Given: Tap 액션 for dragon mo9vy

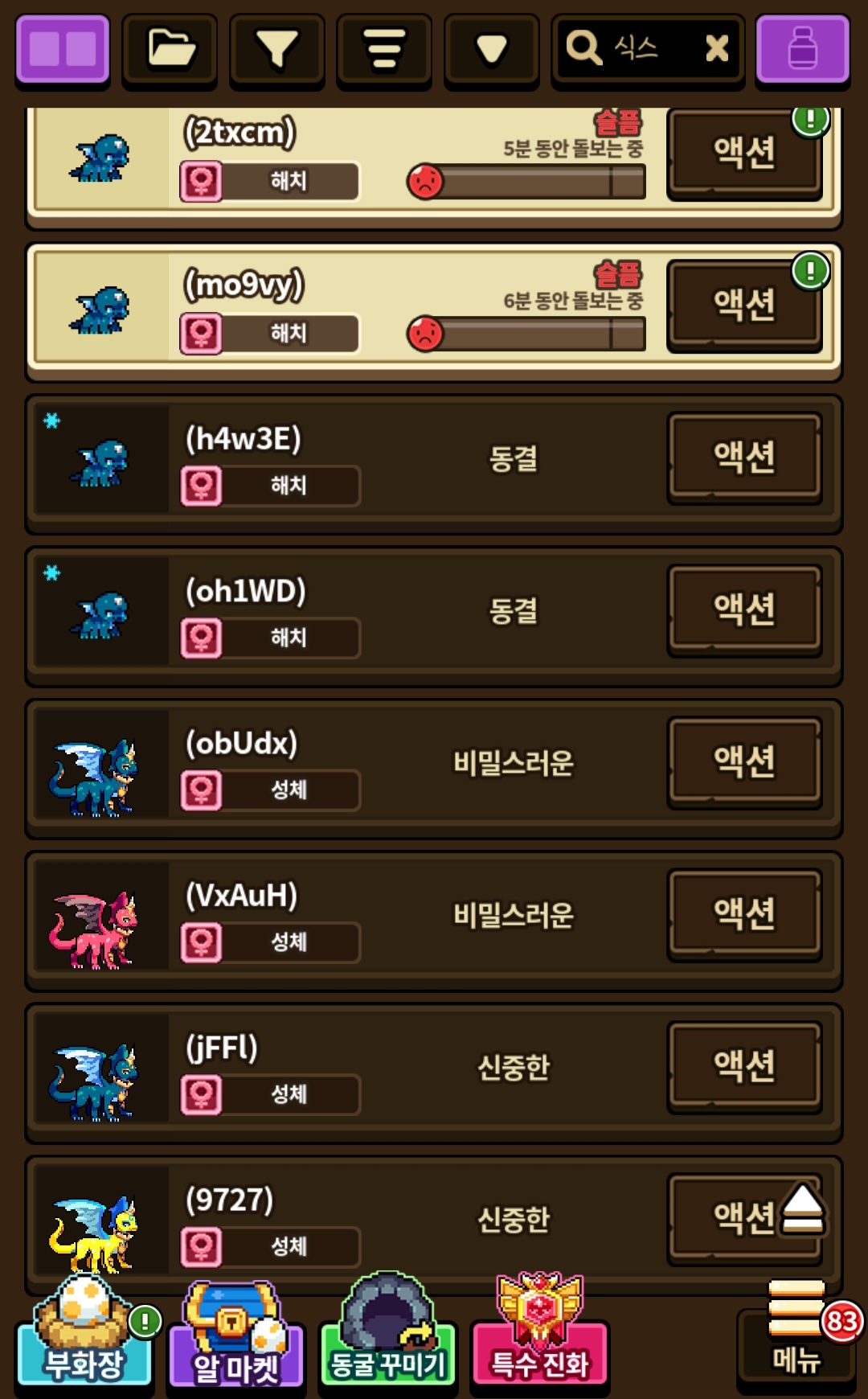Looking at the screenshot, I should tap(744, 306).
